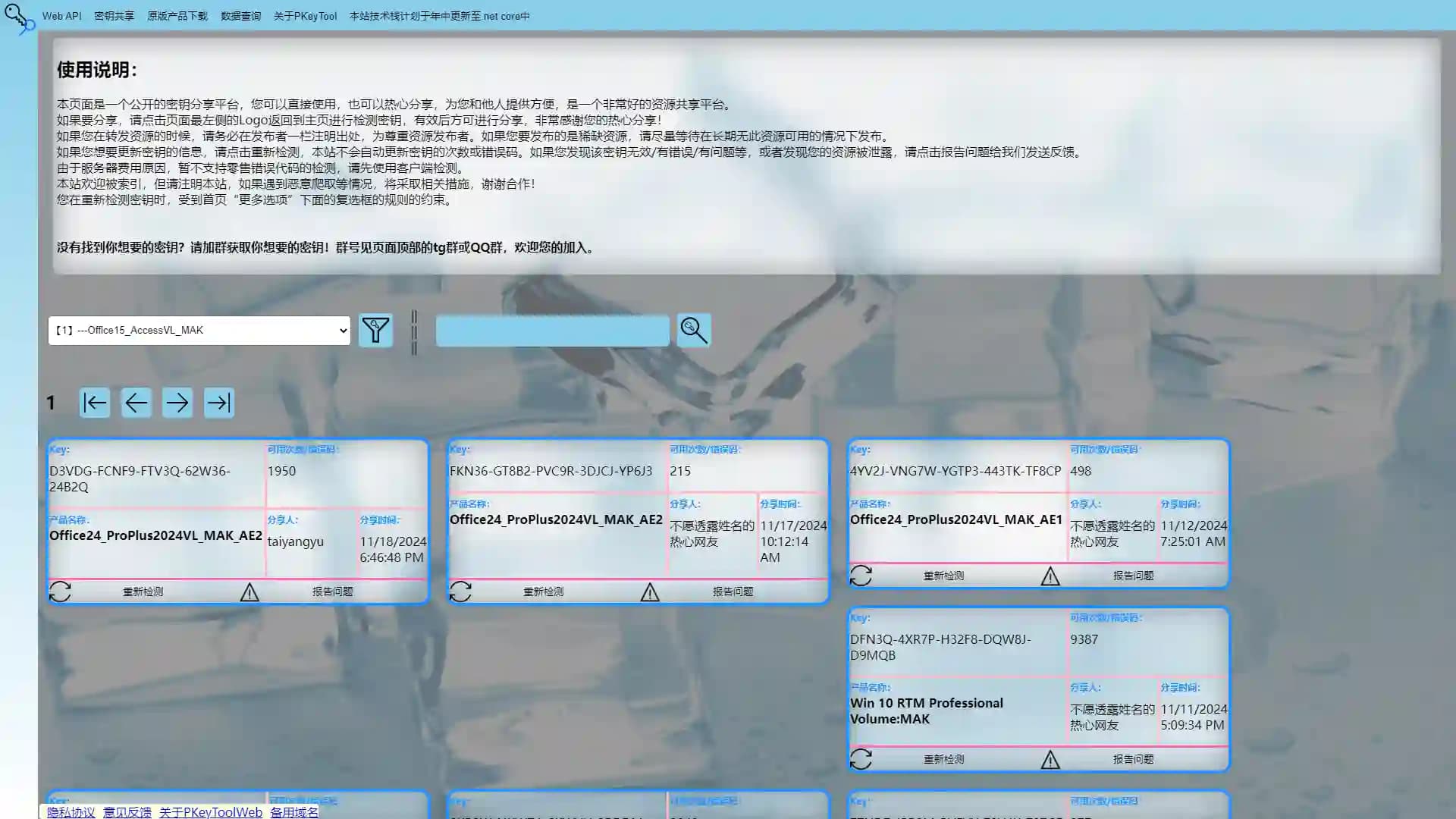Jump to the last page of keys
Viewport: 1456px width, 819px height.
coord(219,403)
